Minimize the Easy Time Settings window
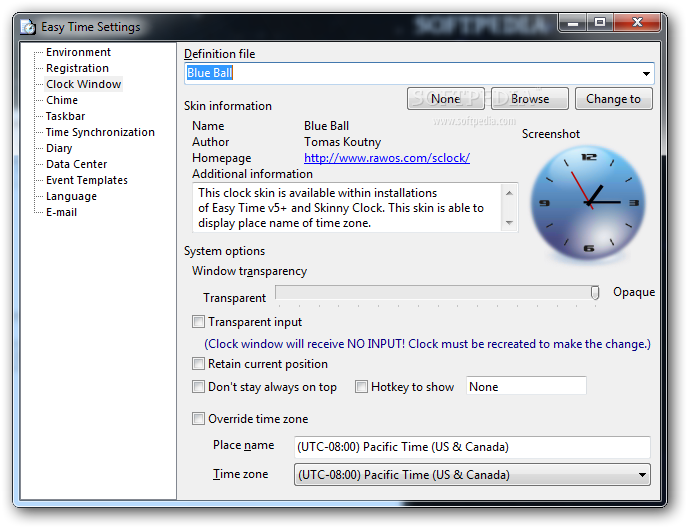The image size is (688, 528). tap(573, 23)
